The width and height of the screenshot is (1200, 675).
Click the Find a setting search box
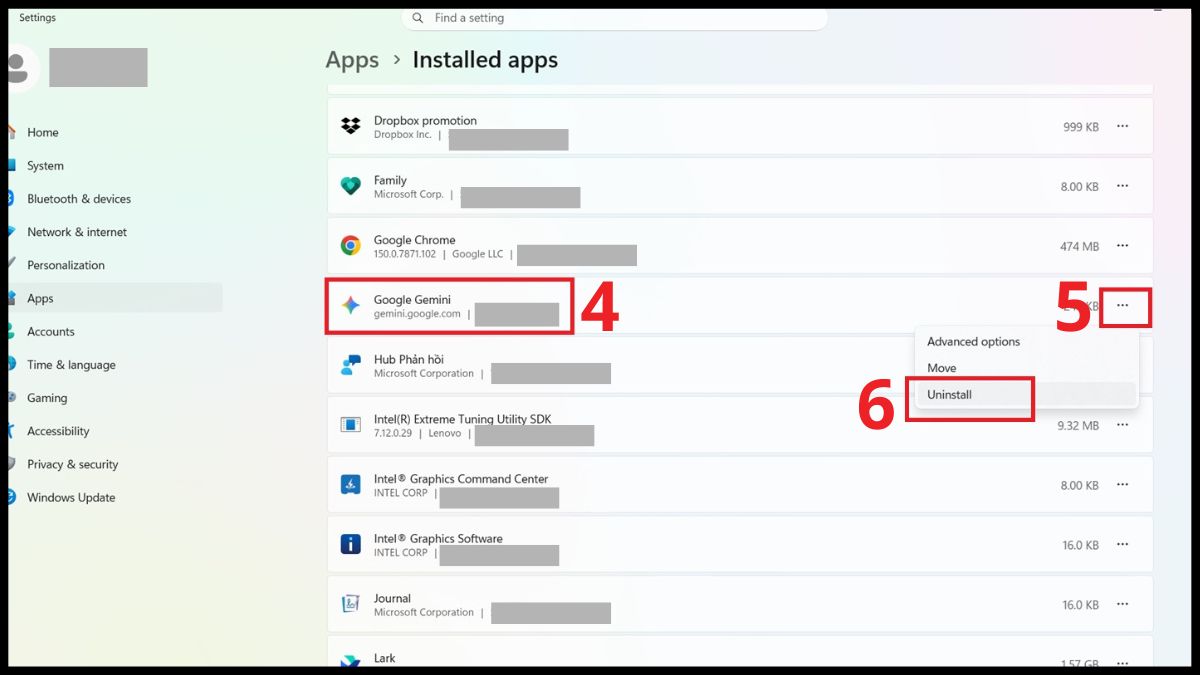point(615,18)
